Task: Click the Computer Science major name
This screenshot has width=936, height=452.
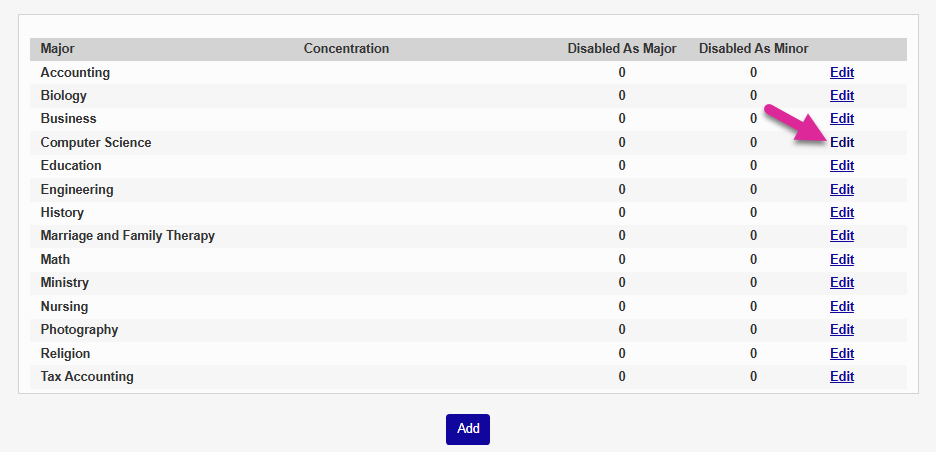Action: (96, 142)
